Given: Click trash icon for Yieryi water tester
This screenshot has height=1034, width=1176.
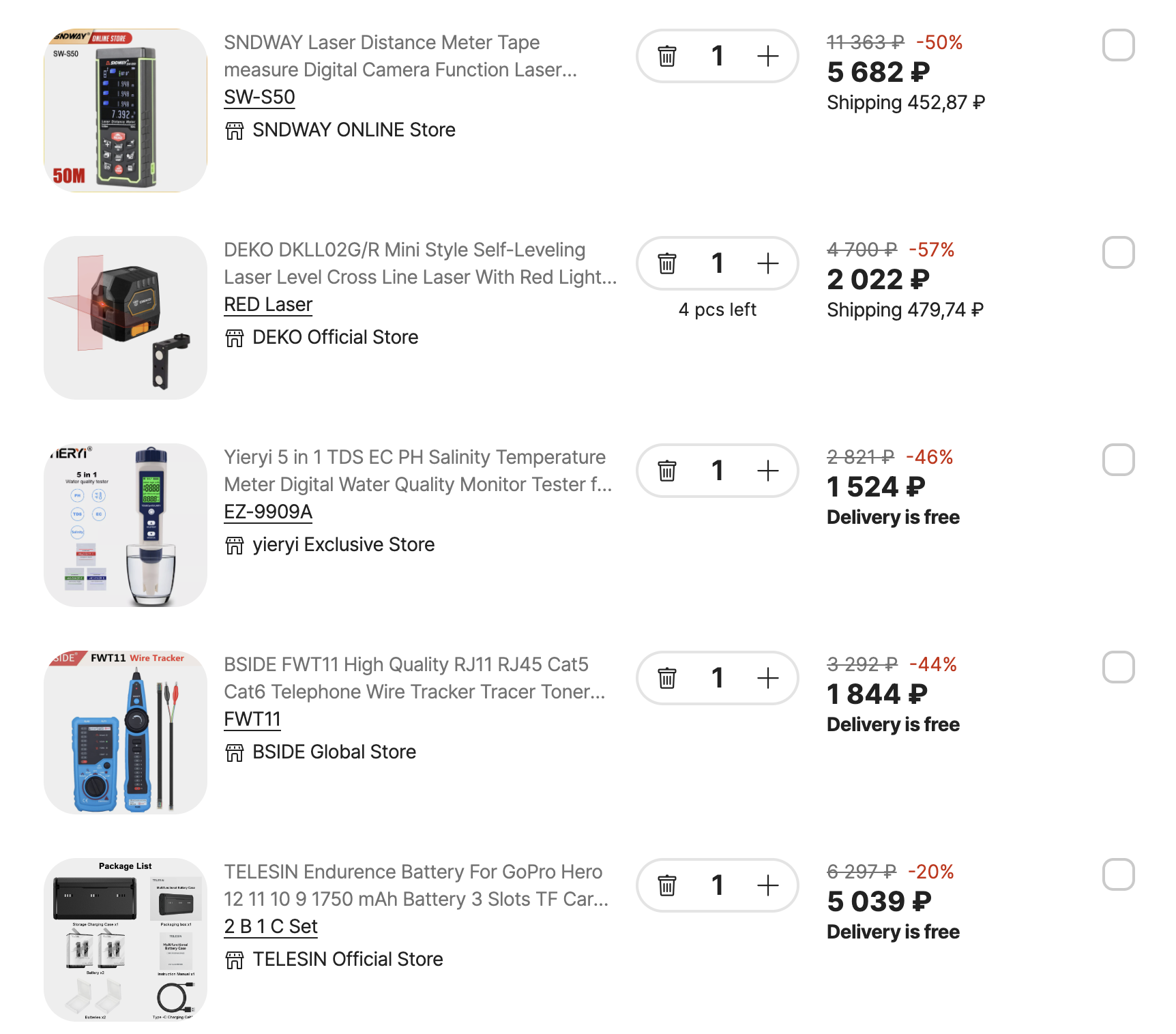Looking at the screenshot, I should [x=666, y=471].
